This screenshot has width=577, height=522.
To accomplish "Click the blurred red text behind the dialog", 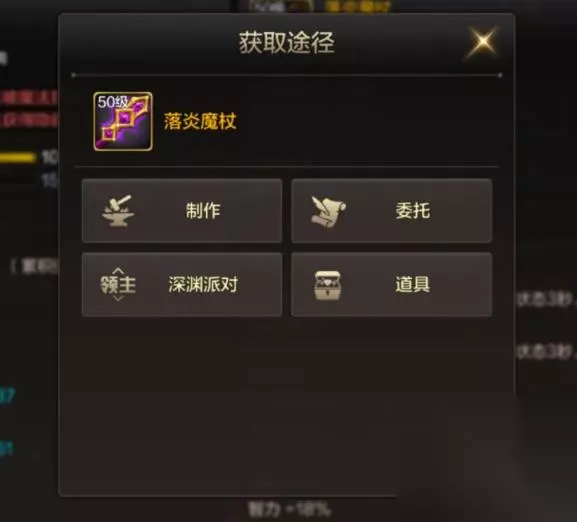I will [x=29, y=109].
